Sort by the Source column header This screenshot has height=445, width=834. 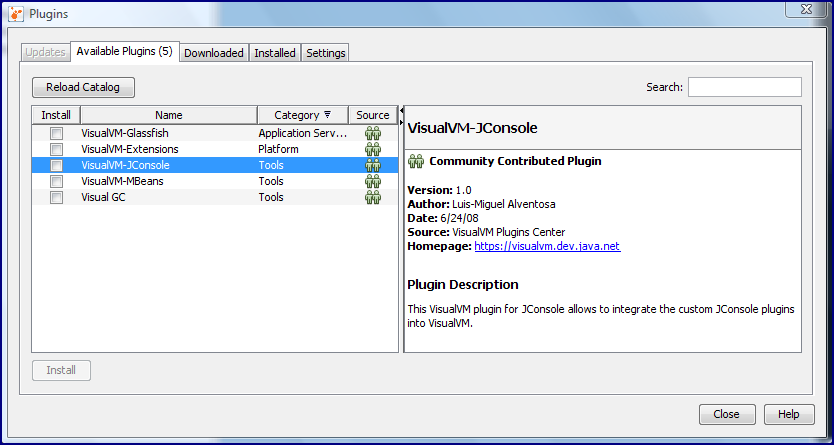pyautogui.click(x=373, y=115)
